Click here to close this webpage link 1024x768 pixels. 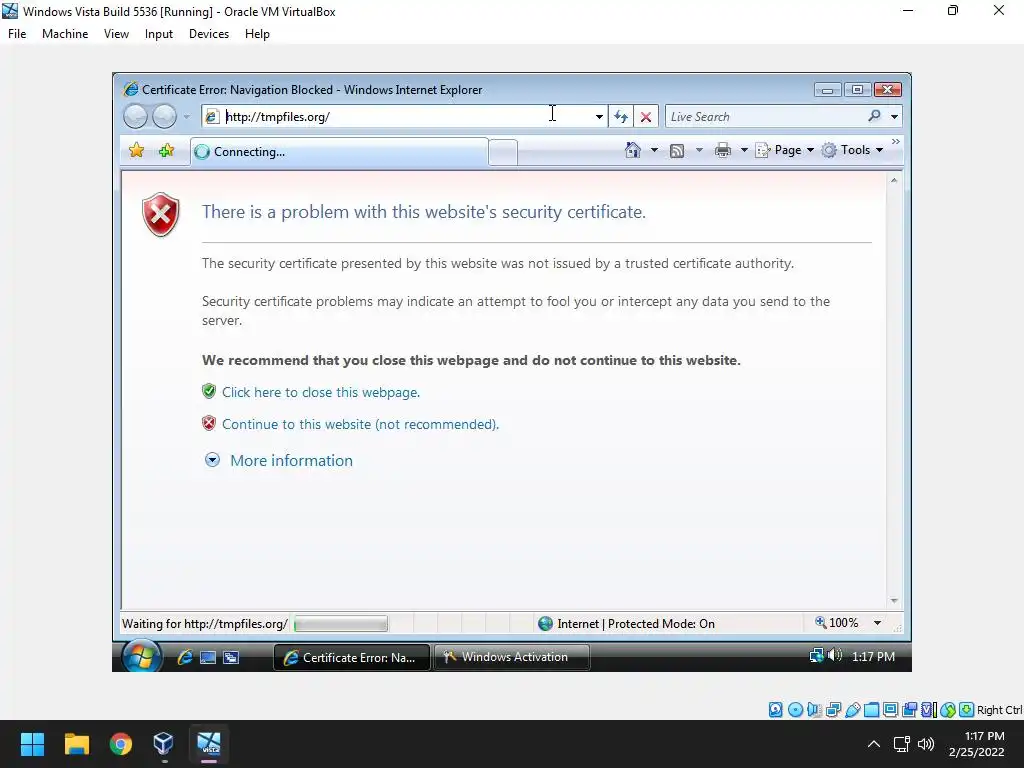point(321,392)
